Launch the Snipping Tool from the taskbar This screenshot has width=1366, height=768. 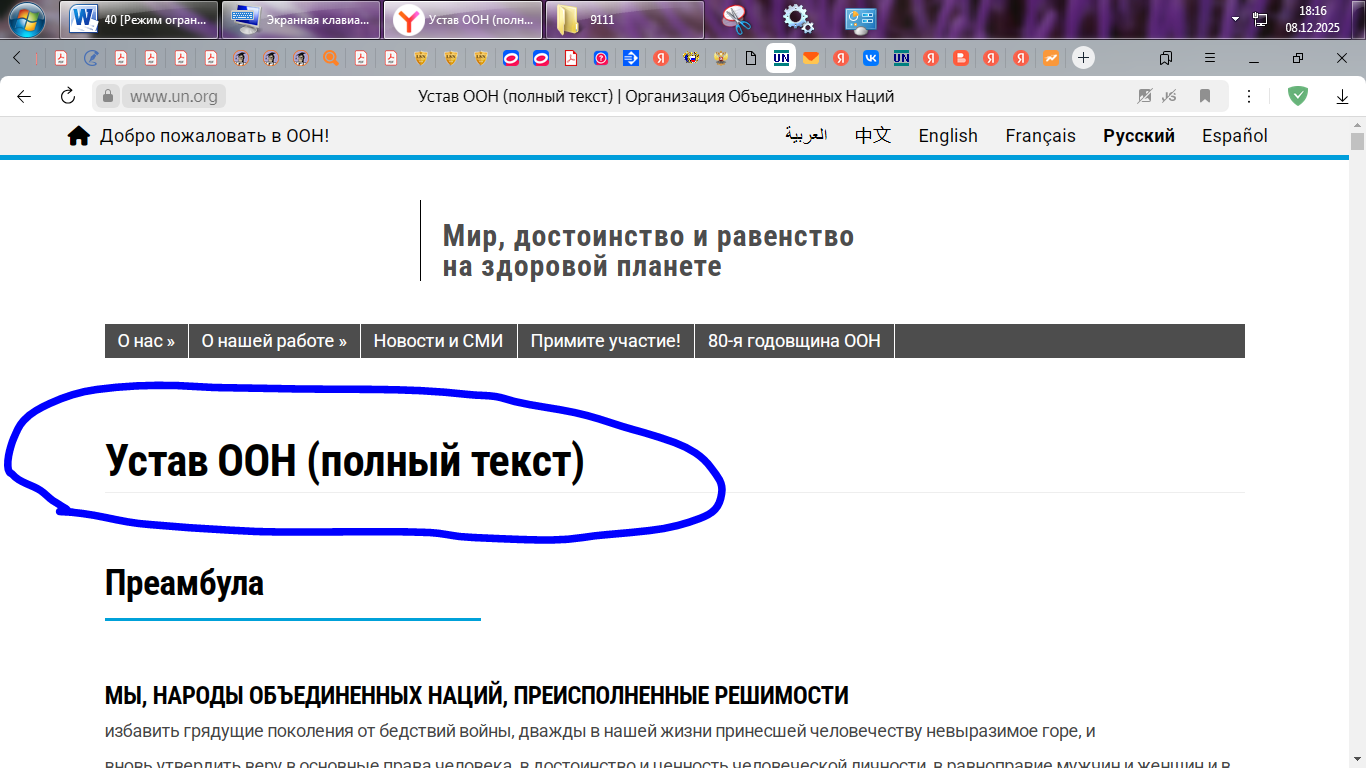click(x=737, y=19)
